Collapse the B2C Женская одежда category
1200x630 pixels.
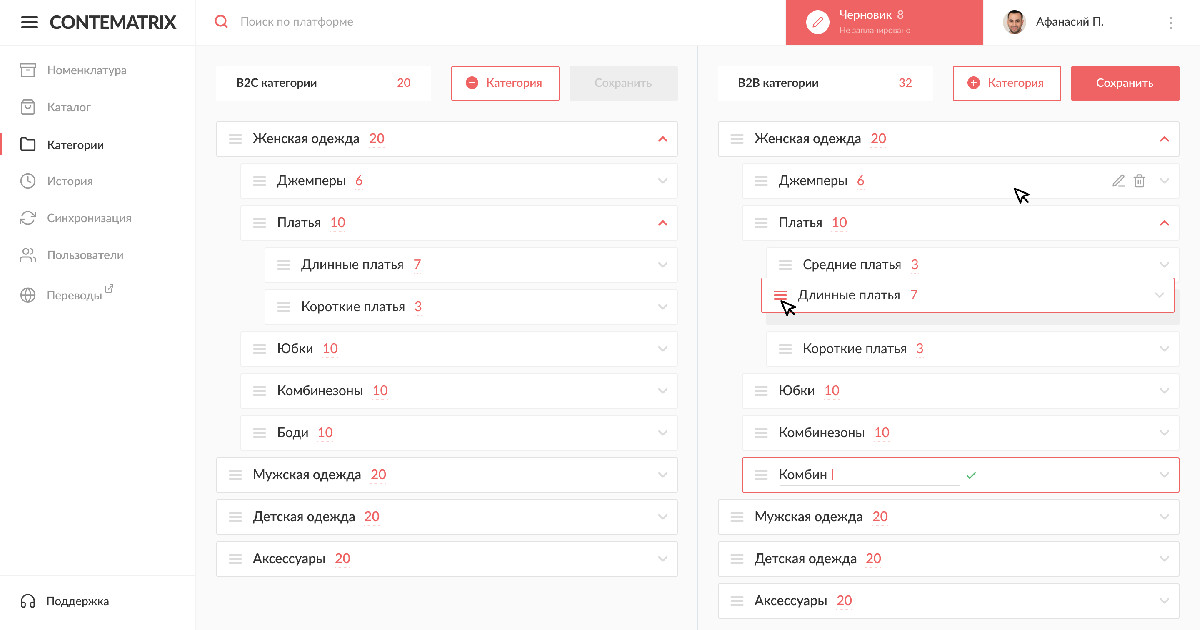[662, 139]
